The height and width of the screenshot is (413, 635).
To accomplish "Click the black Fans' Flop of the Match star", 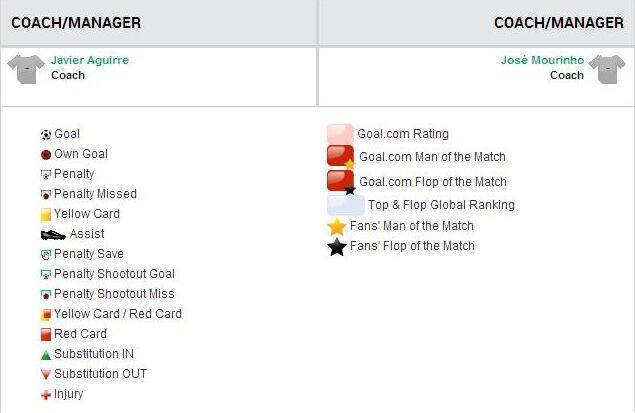I will point(337,247).
